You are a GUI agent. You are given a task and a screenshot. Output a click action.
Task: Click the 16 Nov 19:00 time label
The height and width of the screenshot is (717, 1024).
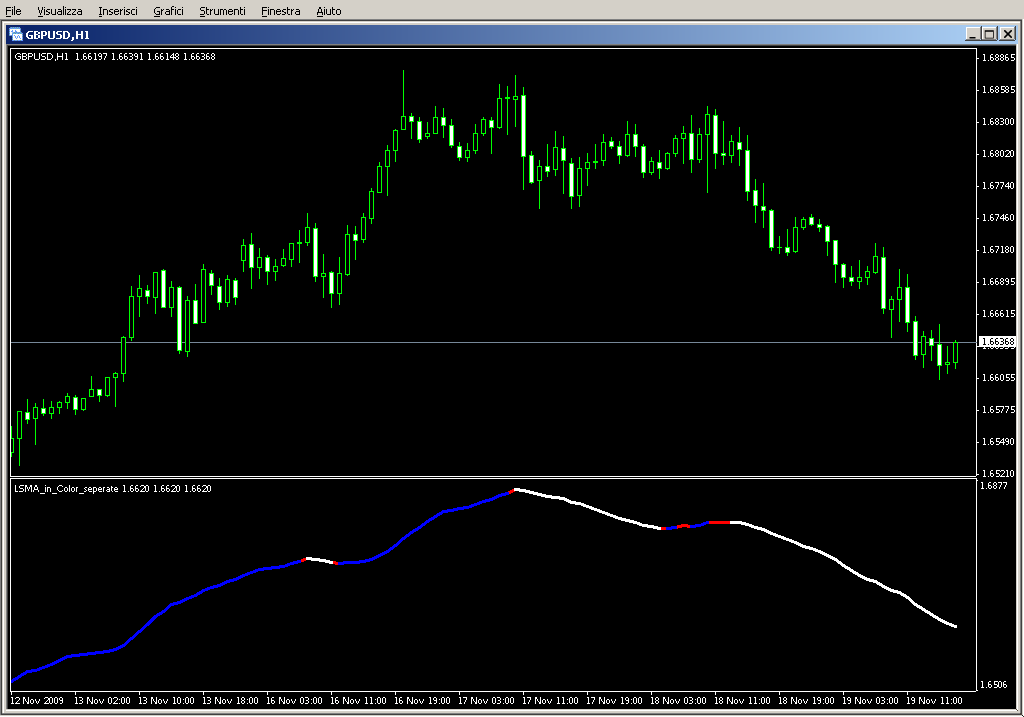[x=422, y=701]
